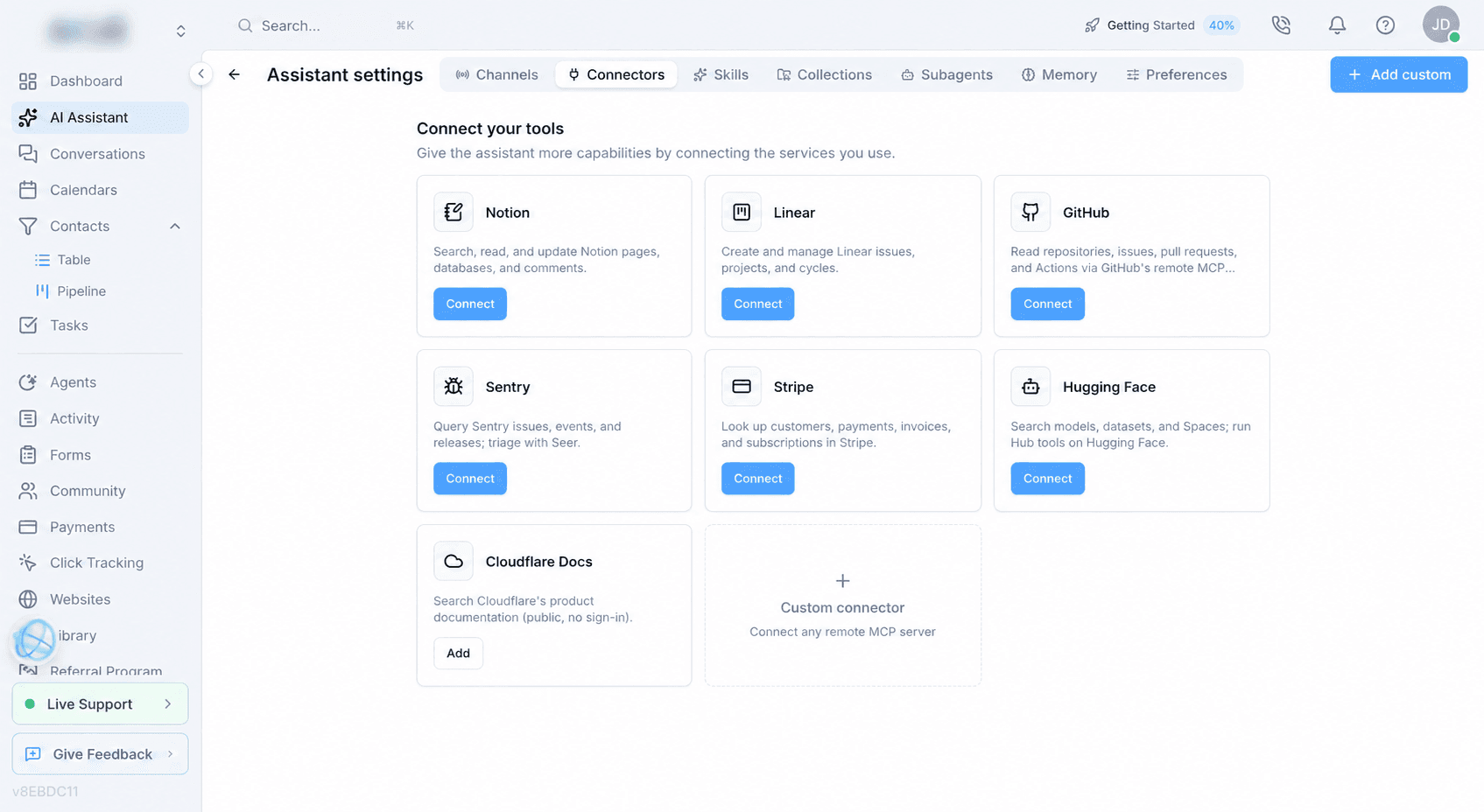Connect the Notion integration
1484x812 pixels.
tap(470, 304)
